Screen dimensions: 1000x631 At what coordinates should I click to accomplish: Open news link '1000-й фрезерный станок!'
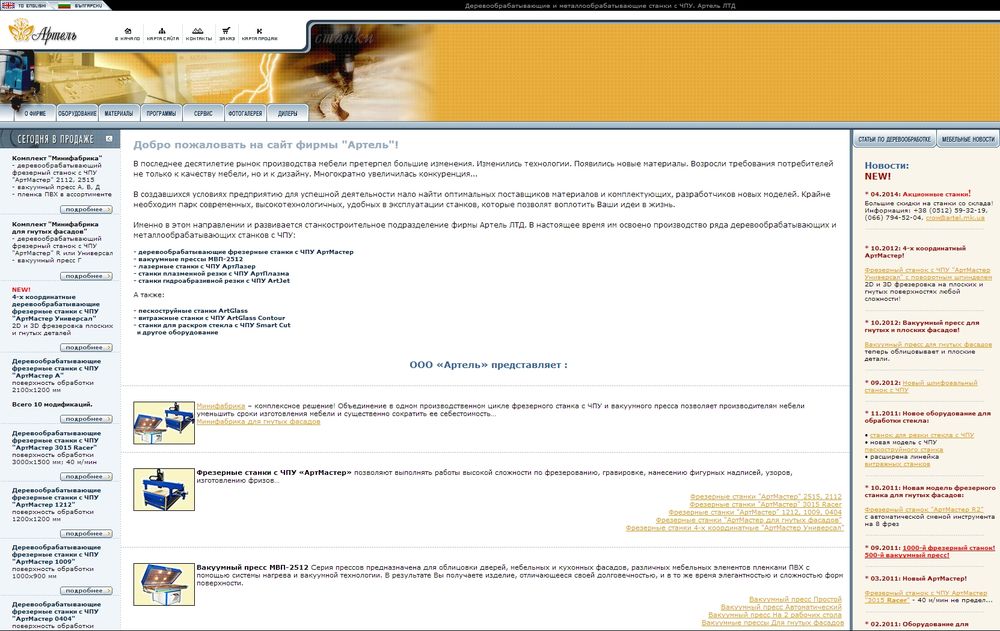click(x=948, y=547)
